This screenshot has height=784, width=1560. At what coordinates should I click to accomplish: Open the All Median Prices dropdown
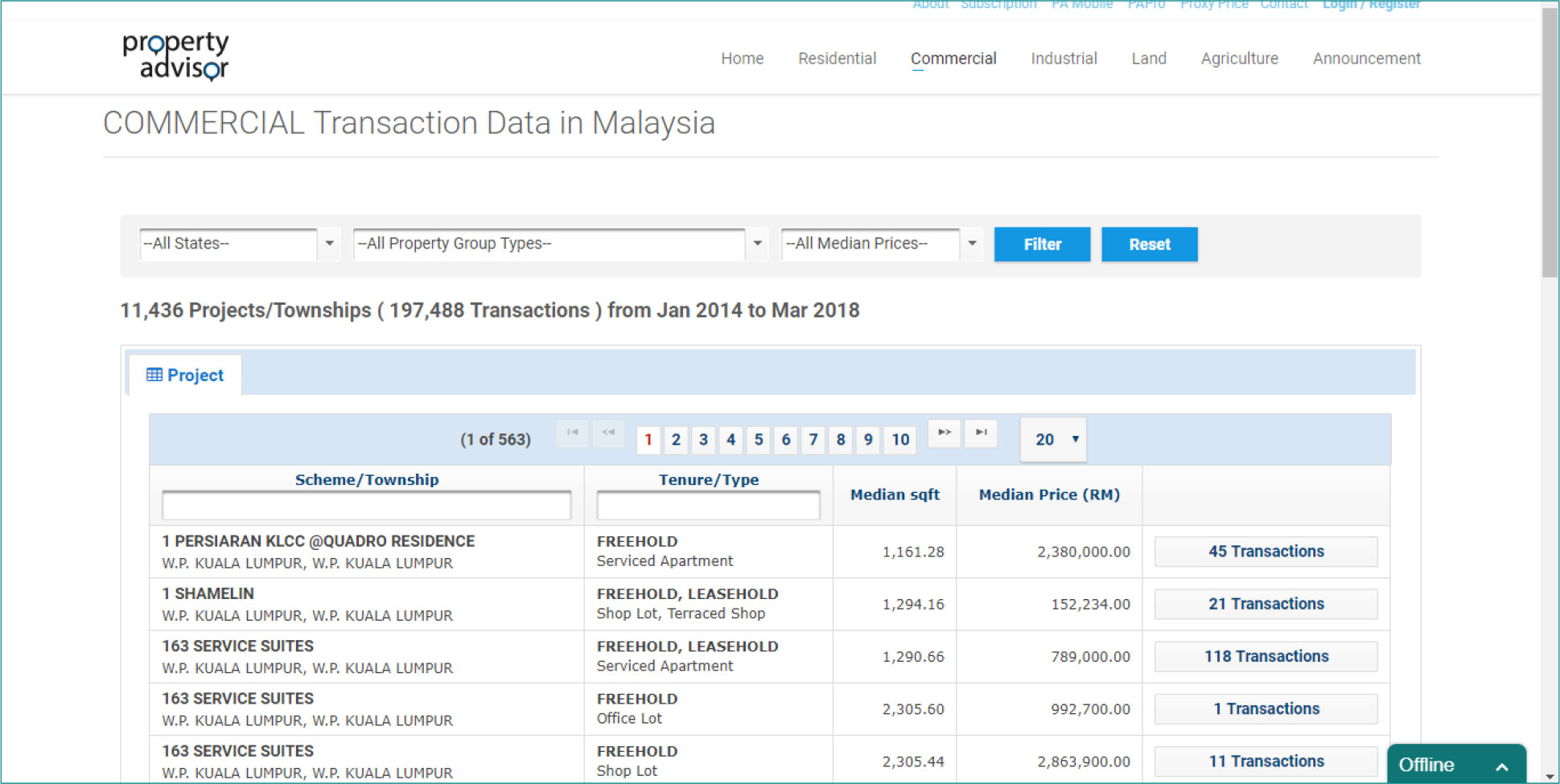(882, 244)
